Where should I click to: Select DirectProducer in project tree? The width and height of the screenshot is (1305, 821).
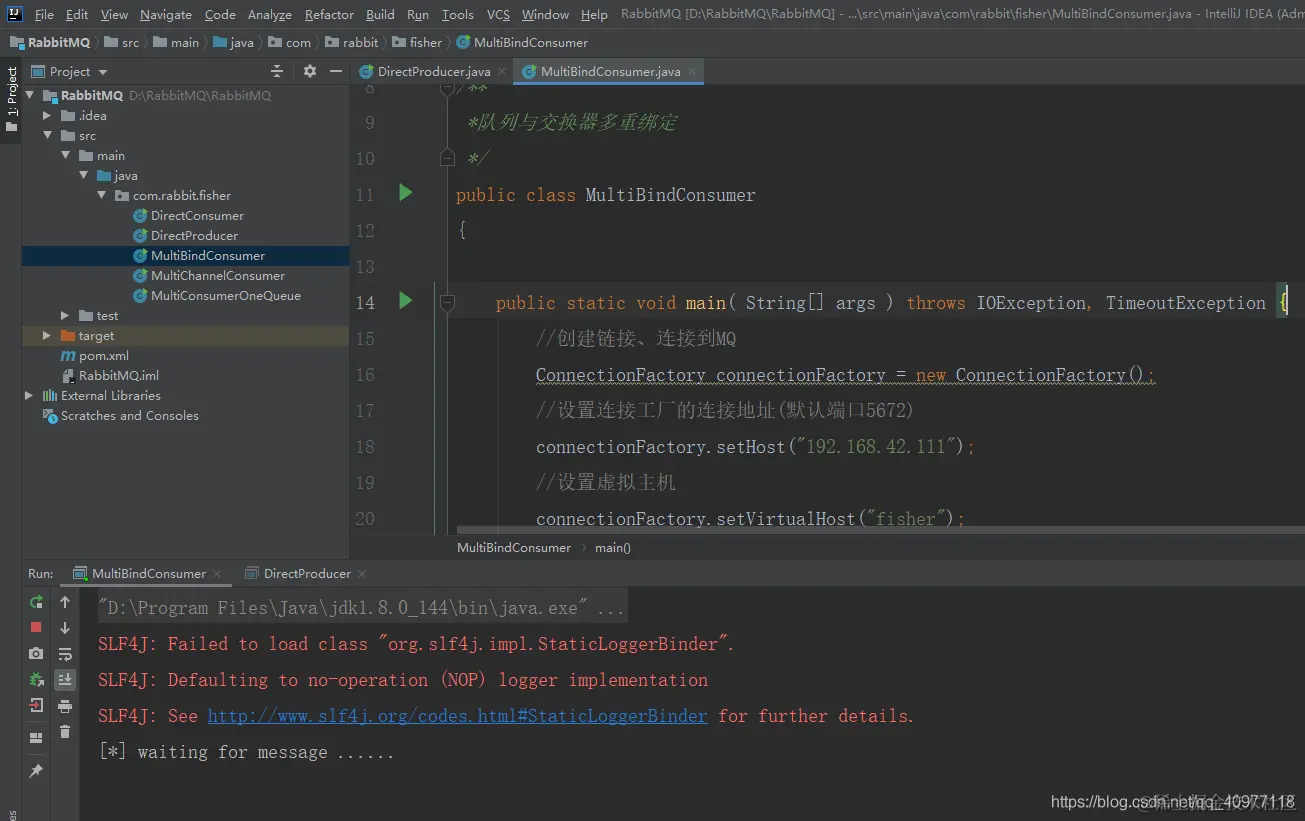[194, 236]
